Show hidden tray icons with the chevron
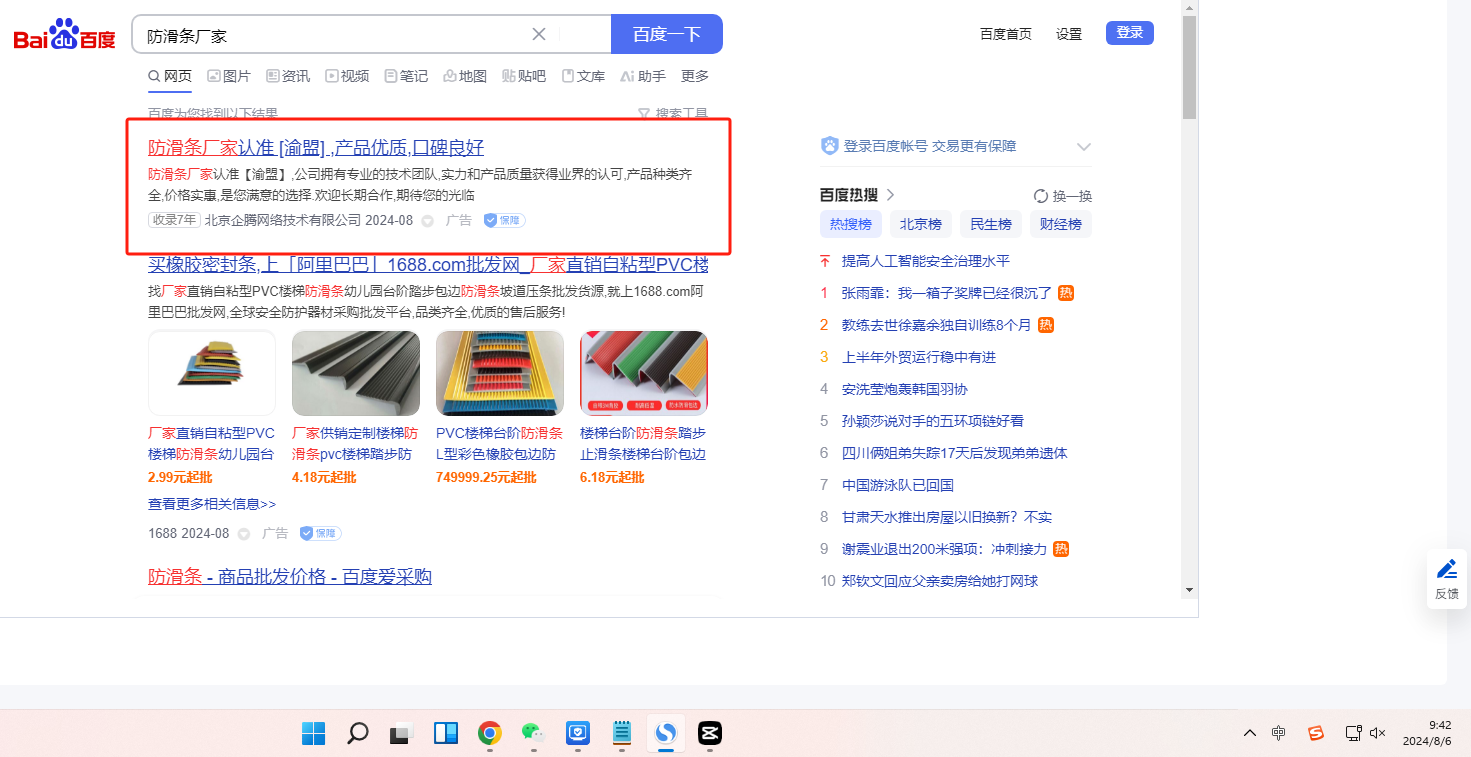 coord(1250,733)
